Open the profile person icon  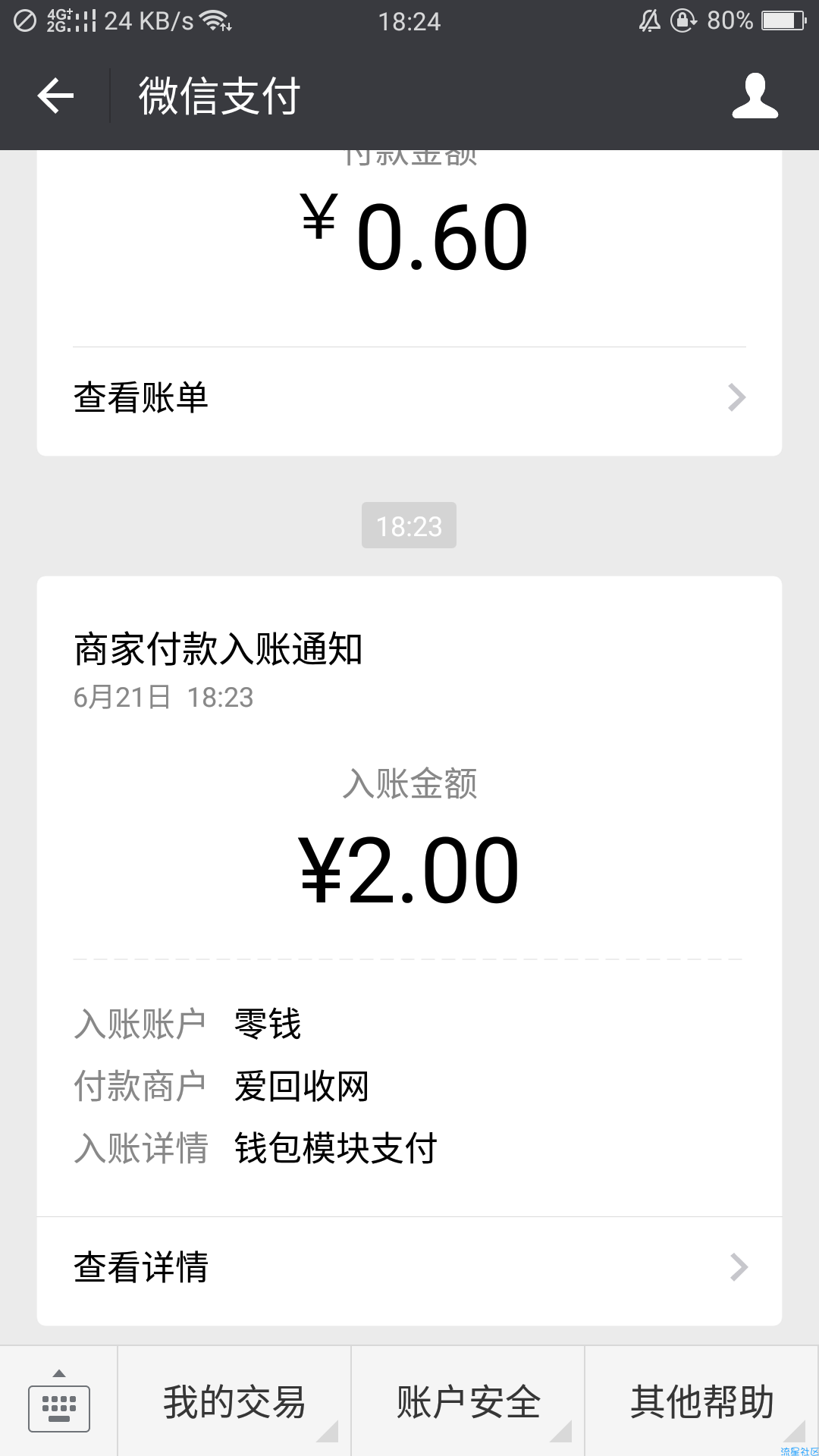[755, 96]
